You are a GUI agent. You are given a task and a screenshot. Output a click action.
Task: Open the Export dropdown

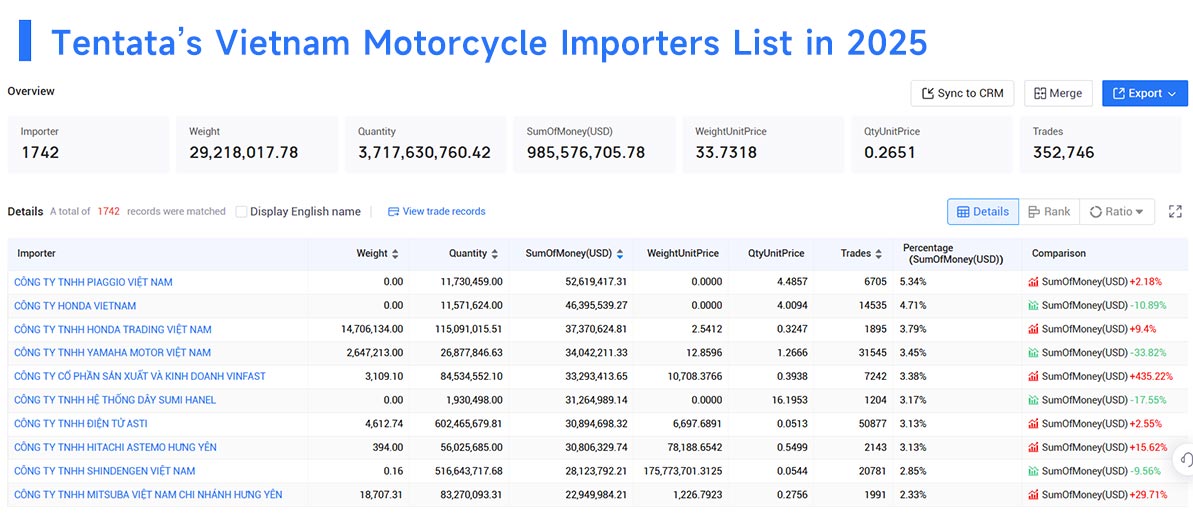(x=1144, y=94)
